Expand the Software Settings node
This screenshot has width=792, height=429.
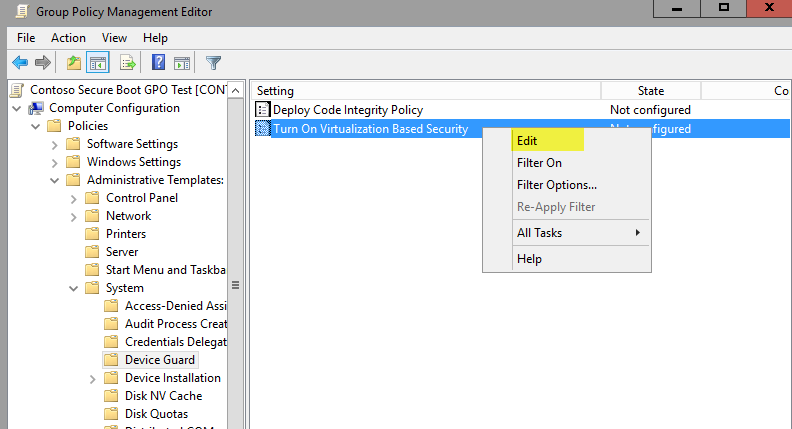pyautogui.click(x=55, y=145)
